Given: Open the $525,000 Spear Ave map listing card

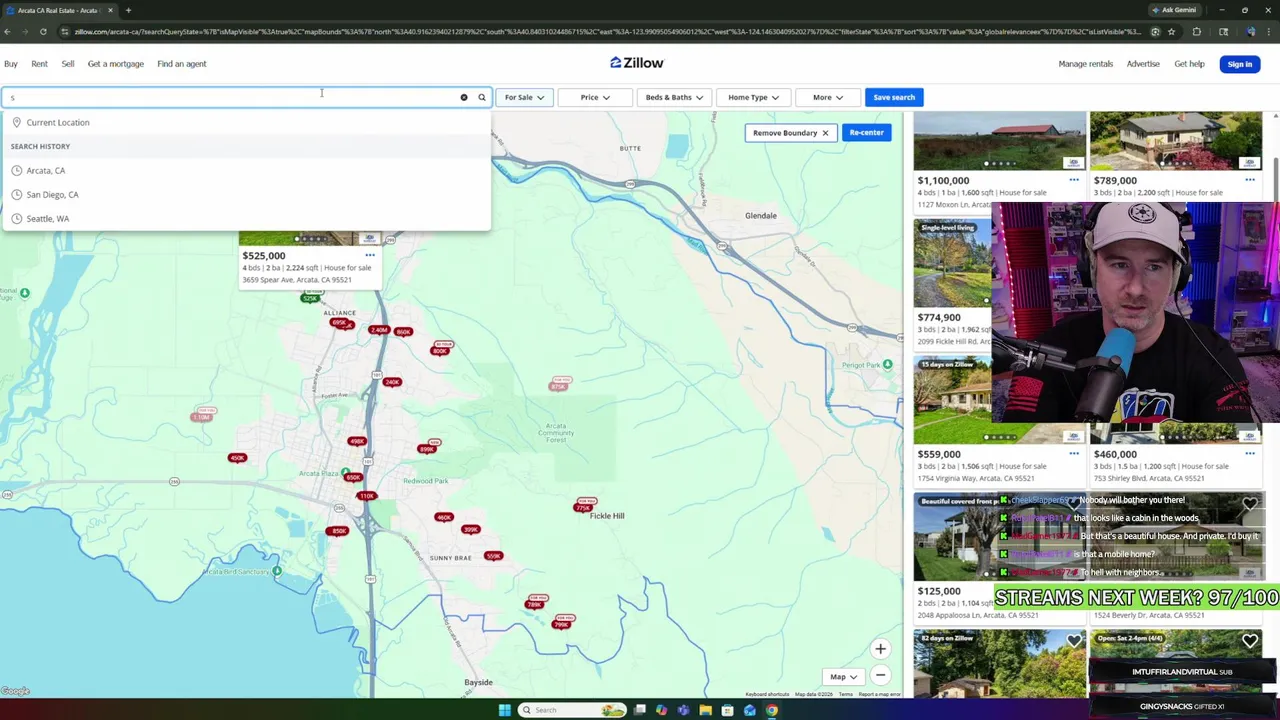Looking at the screenshot, I should 310,259.
